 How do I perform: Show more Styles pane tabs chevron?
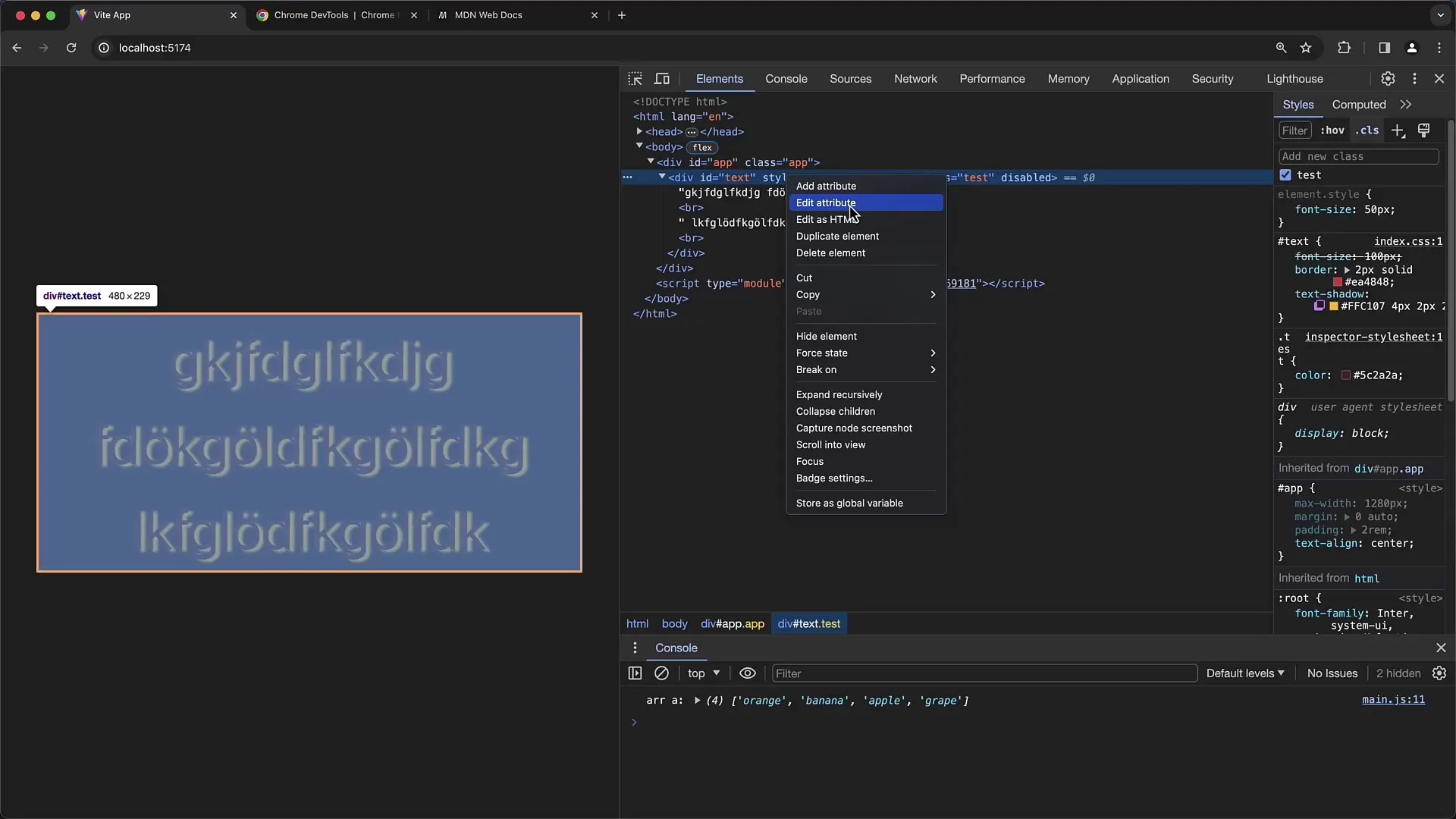coord(1406,105)
